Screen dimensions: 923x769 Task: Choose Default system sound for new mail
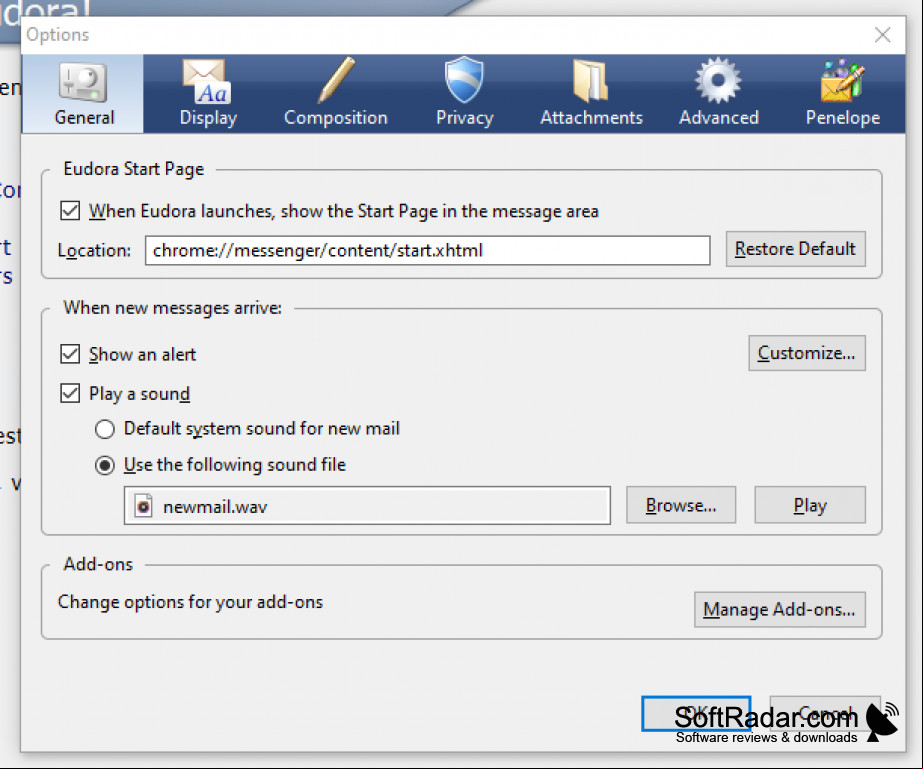(x=105, y=429)
